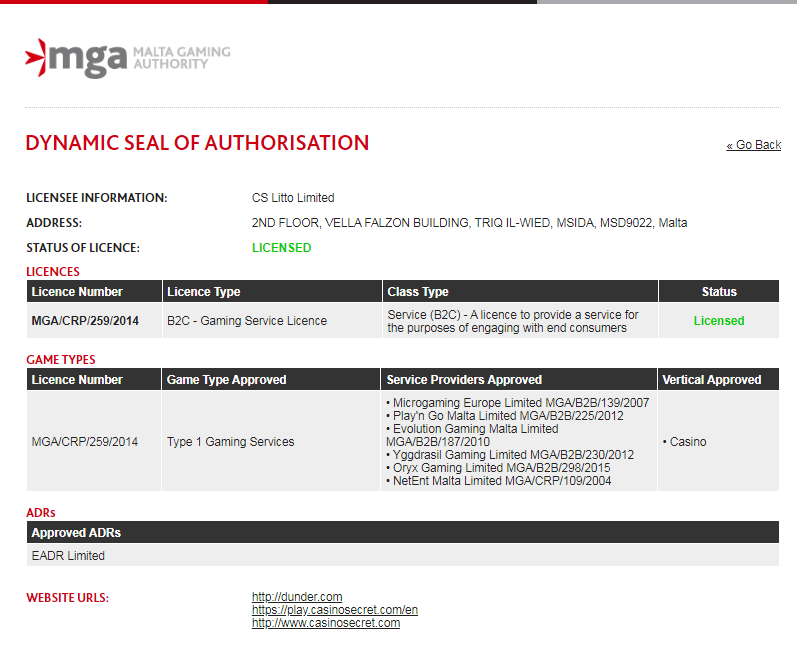Click the Game Type Approved column header
Viewport: 797px width, 651px height.
tap(270, 380)
